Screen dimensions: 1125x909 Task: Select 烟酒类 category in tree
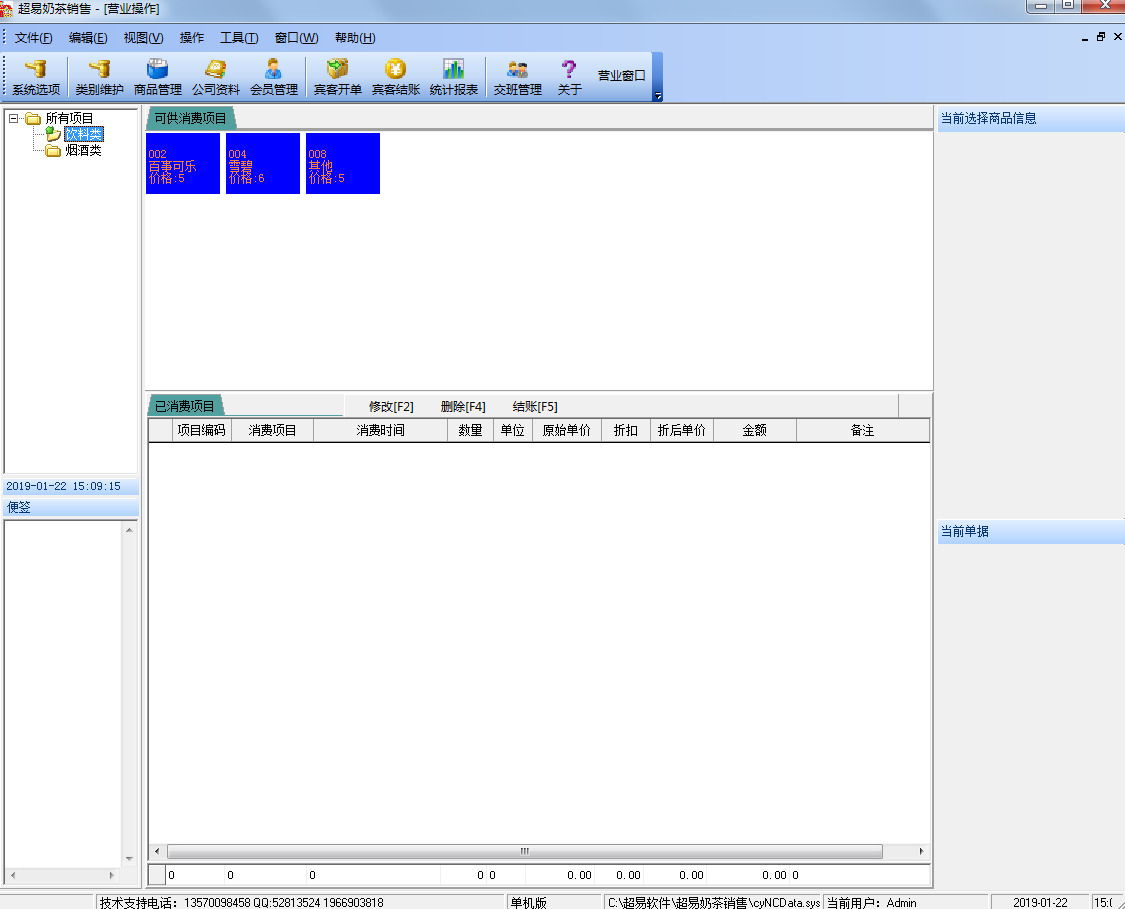point(83,151)
